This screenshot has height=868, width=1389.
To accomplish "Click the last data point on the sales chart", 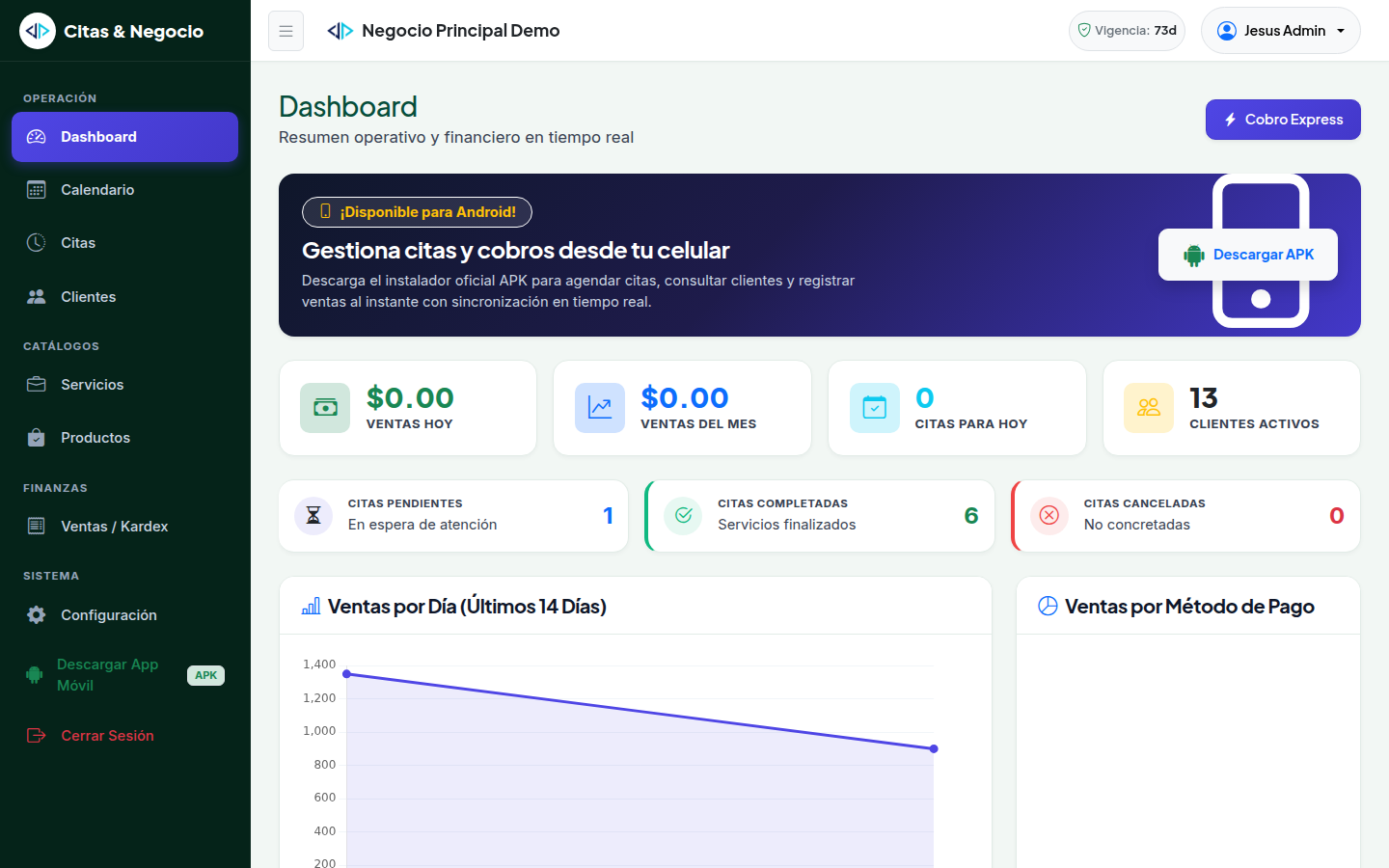I will coord(934,748).
